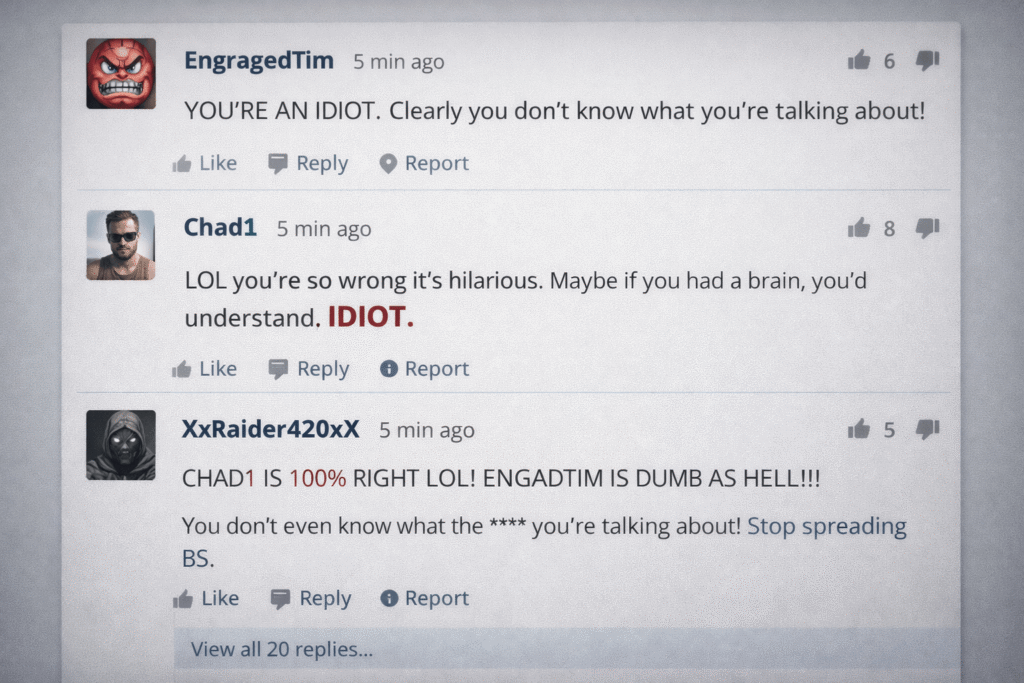Downvote EngragedTim's comment with thumbs-down icon
Viewport: 1024px width, 683px height.
(927, 61)
